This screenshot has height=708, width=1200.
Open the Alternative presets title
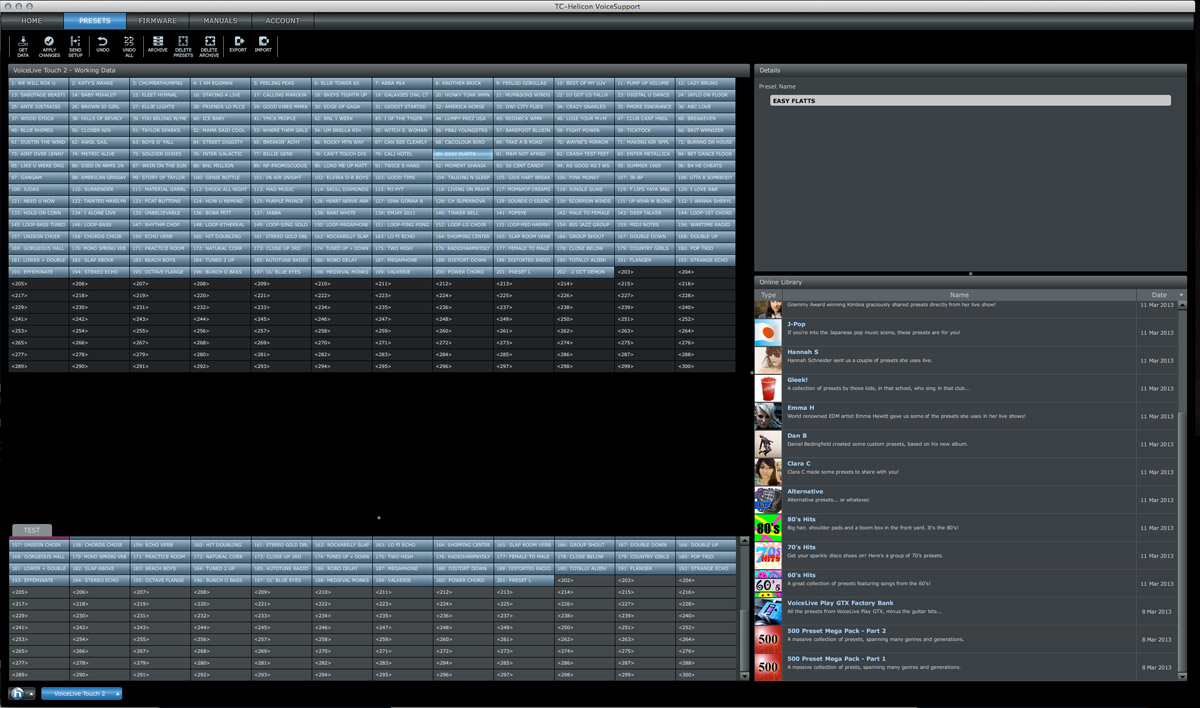[x=805, y=491]
